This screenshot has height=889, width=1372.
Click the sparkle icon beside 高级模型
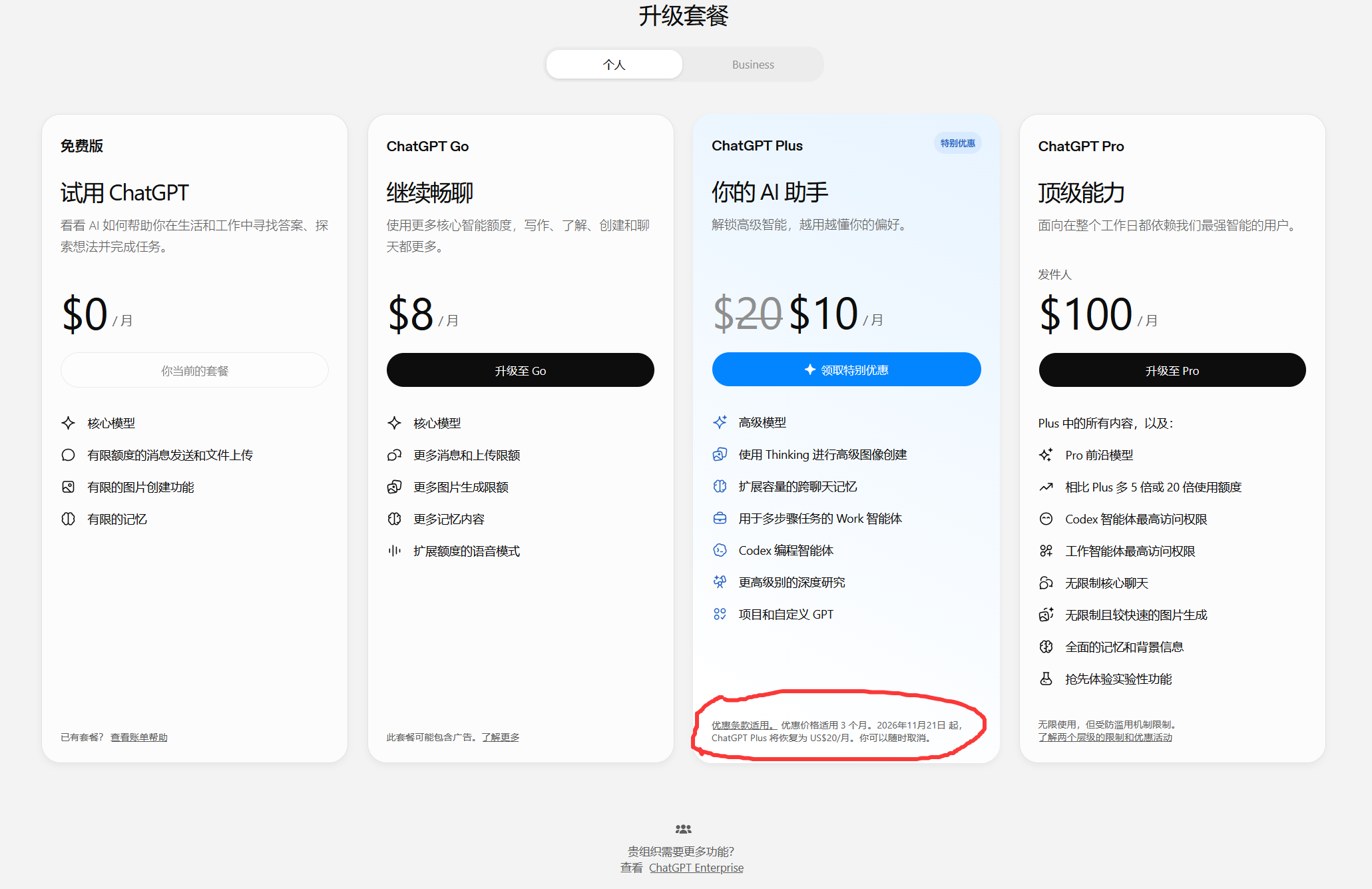point(720,422)
